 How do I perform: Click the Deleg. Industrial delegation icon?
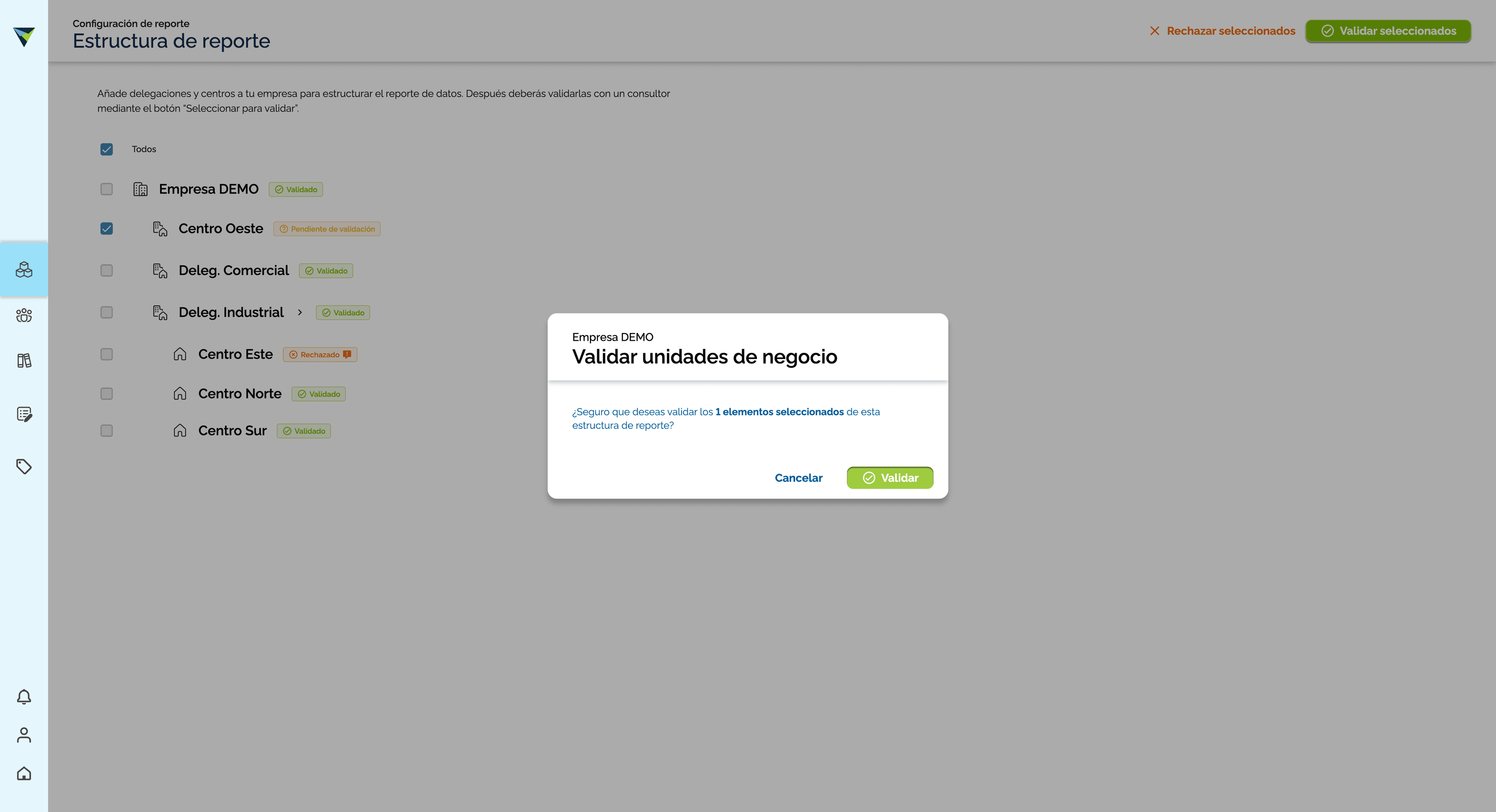click(160, 312)
